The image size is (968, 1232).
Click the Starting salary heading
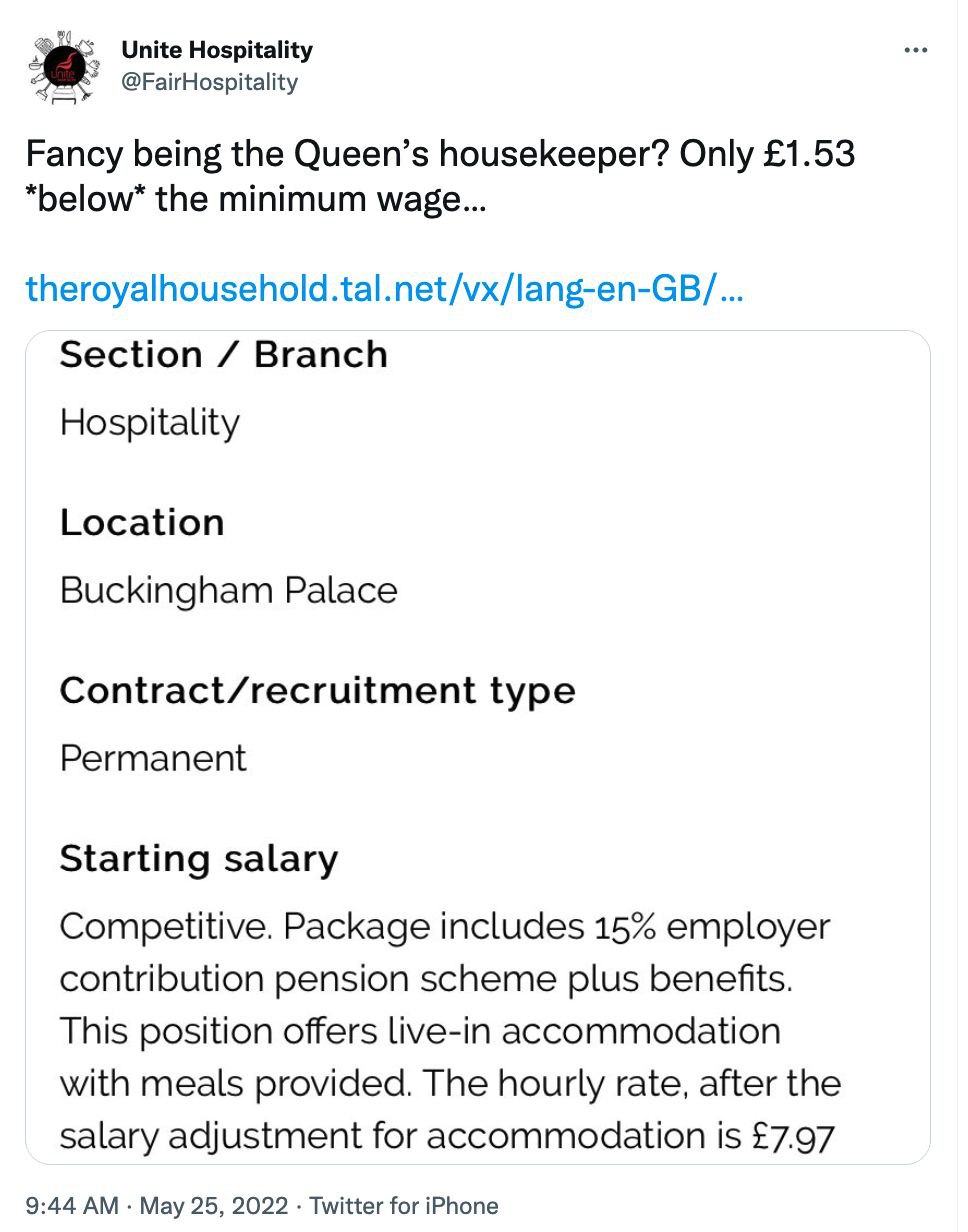coord(199,859)
